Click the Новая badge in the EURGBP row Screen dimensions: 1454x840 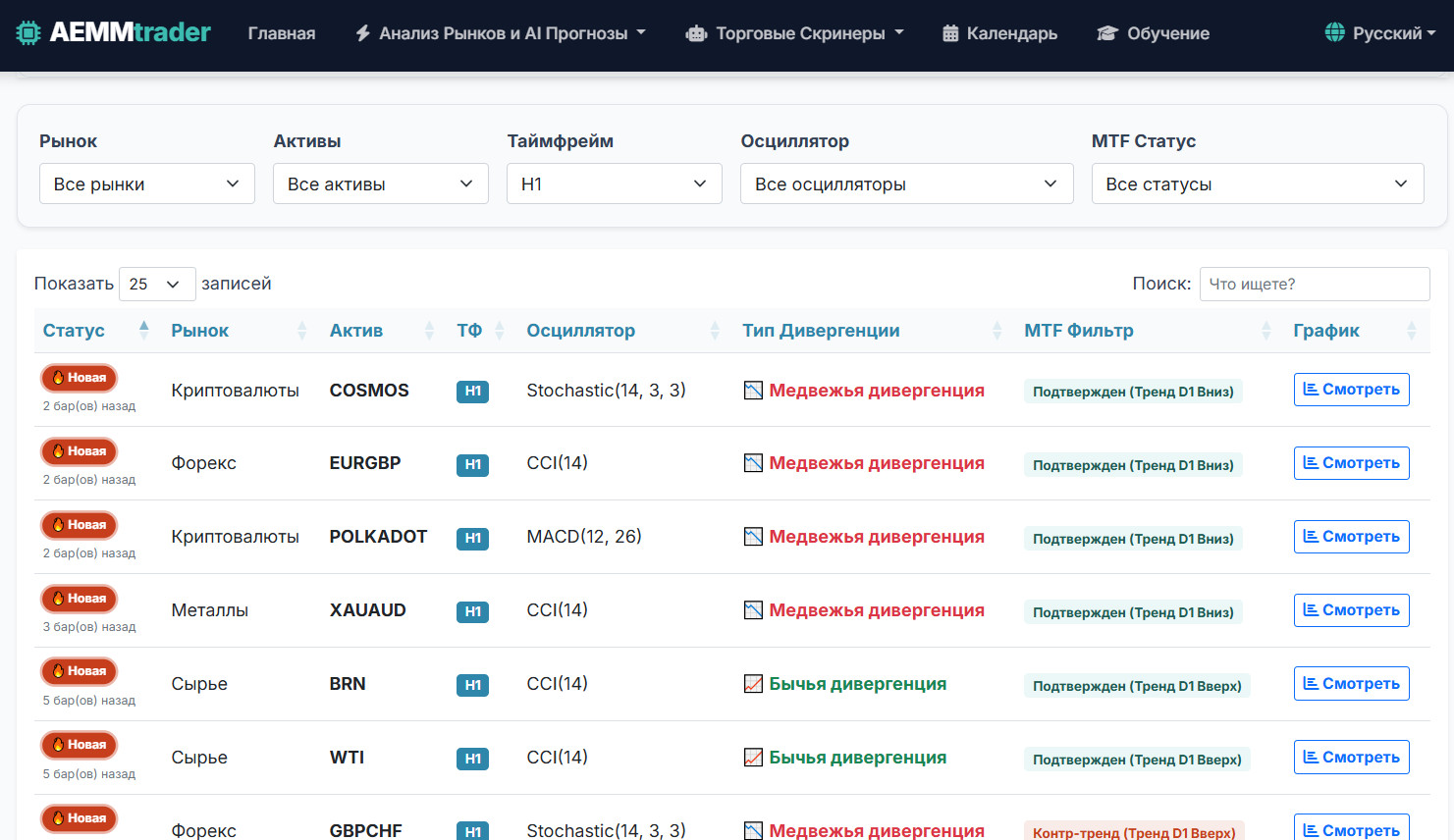(x=80, y=451)
